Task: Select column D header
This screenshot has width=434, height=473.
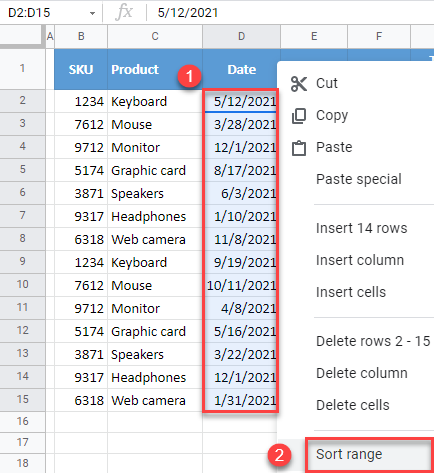Action: pyautogui.click(x=241, y=36)
